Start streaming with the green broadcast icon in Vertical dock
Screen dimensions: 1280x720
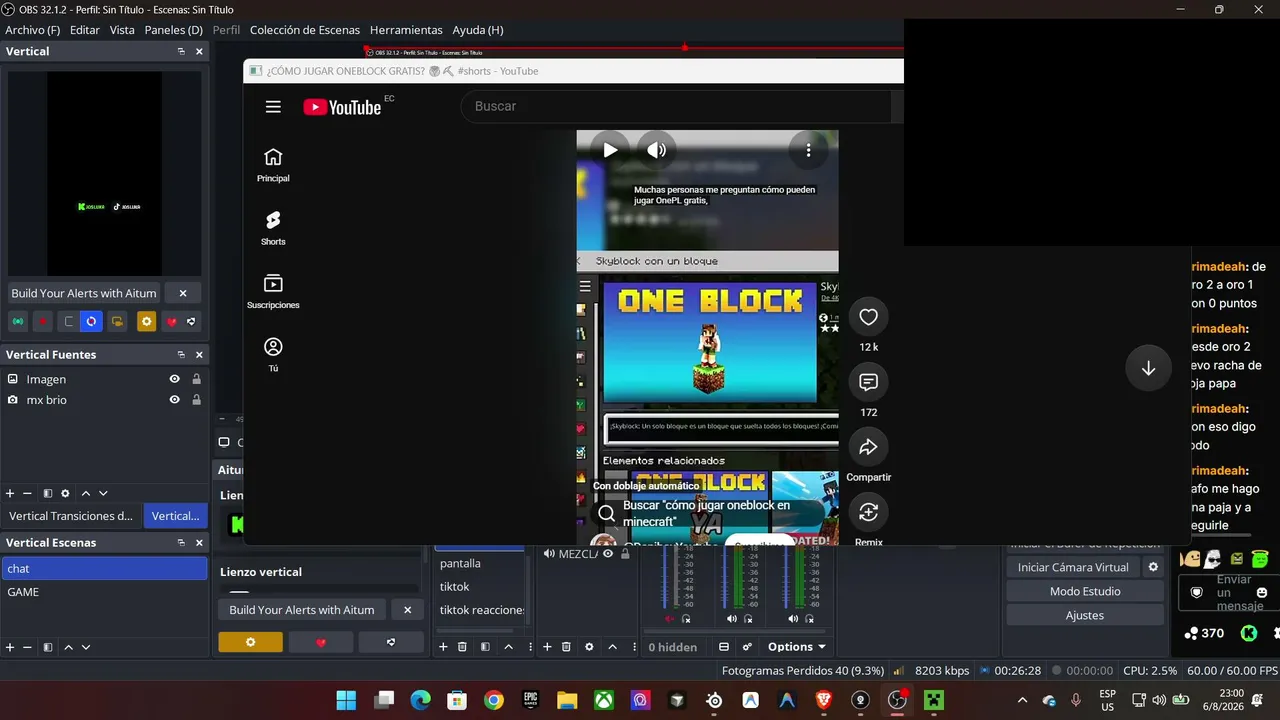(17, 321)
